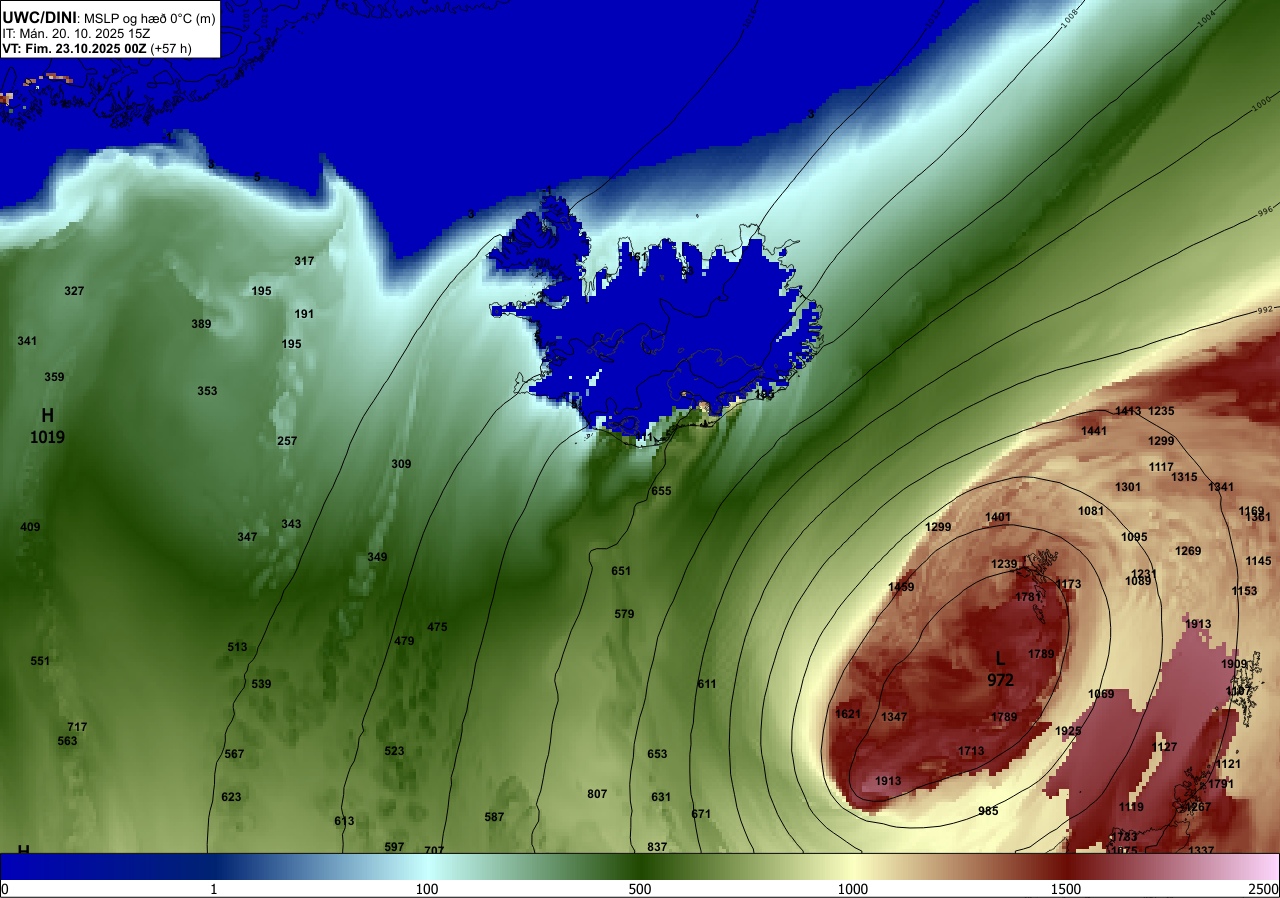Click the value 1925 on the map
Image resolution: width=1280 pixels, height=898 pixels.
(x=1068, y=731)
